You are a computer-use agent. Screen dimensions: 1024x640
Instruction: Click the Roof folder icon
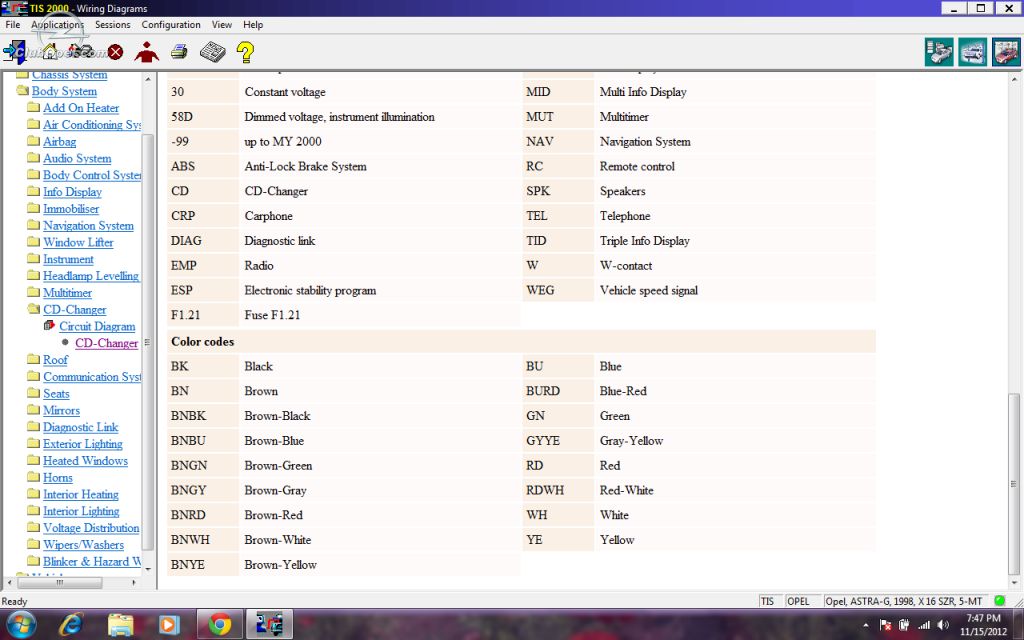tap(33, 359)
